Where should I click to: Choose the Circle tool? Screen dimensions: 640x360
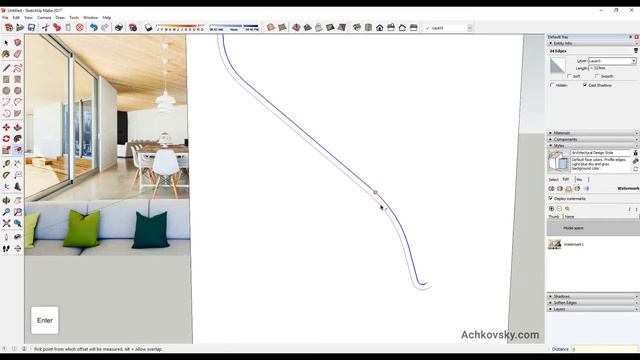pos(6,91)
